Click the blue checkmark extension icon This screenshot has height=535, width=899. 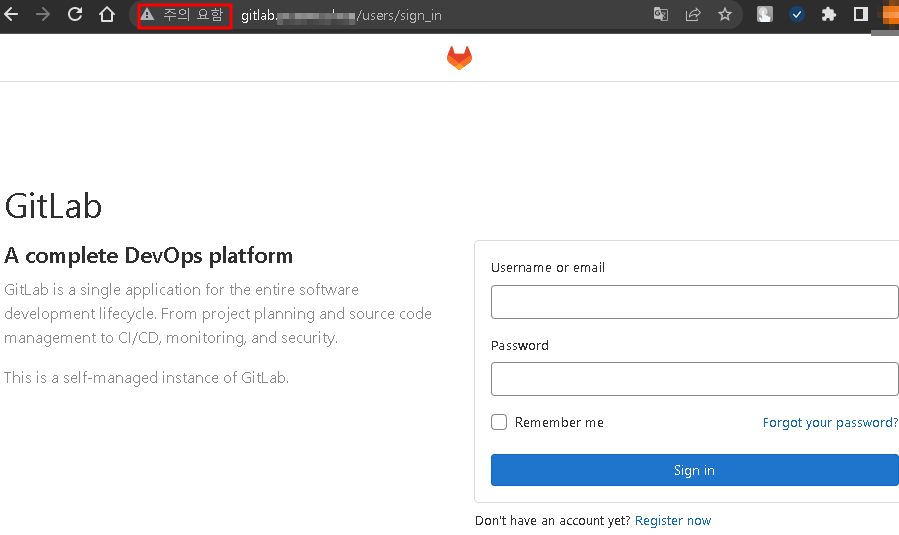point(797,14)
